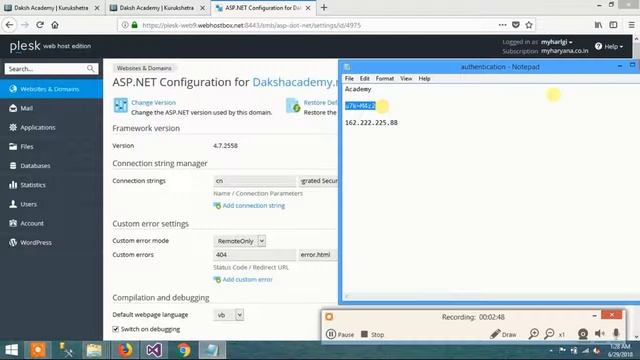Click the cn connection string name field

click(254, 181)
